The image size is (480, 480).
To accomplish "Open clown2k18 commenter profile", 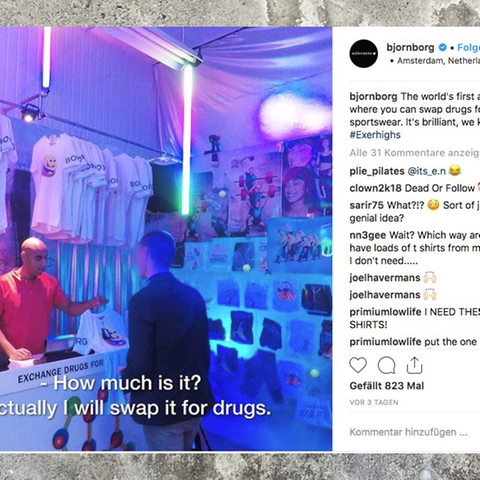I will click(x=375, y=188).
